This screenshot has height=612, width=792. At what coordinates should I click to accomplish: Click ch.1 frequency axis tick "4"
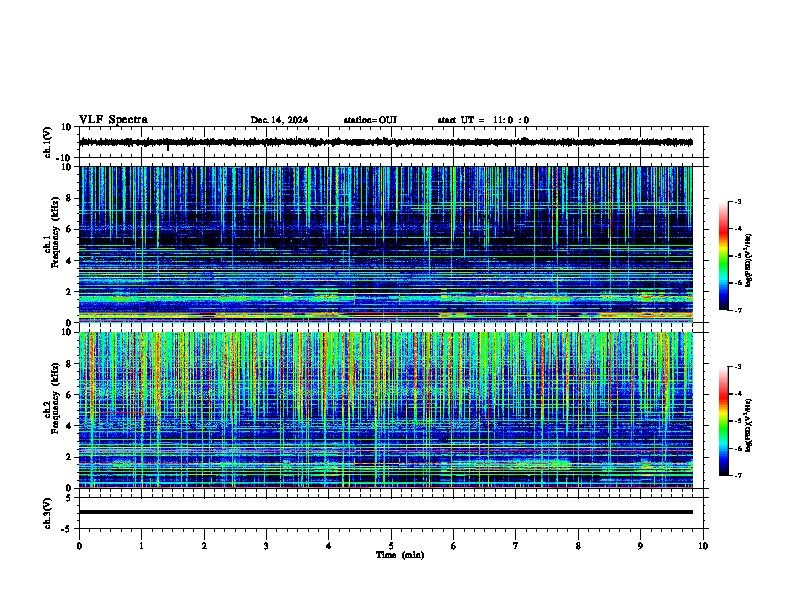pyautogui.click(x=69, y=261)
